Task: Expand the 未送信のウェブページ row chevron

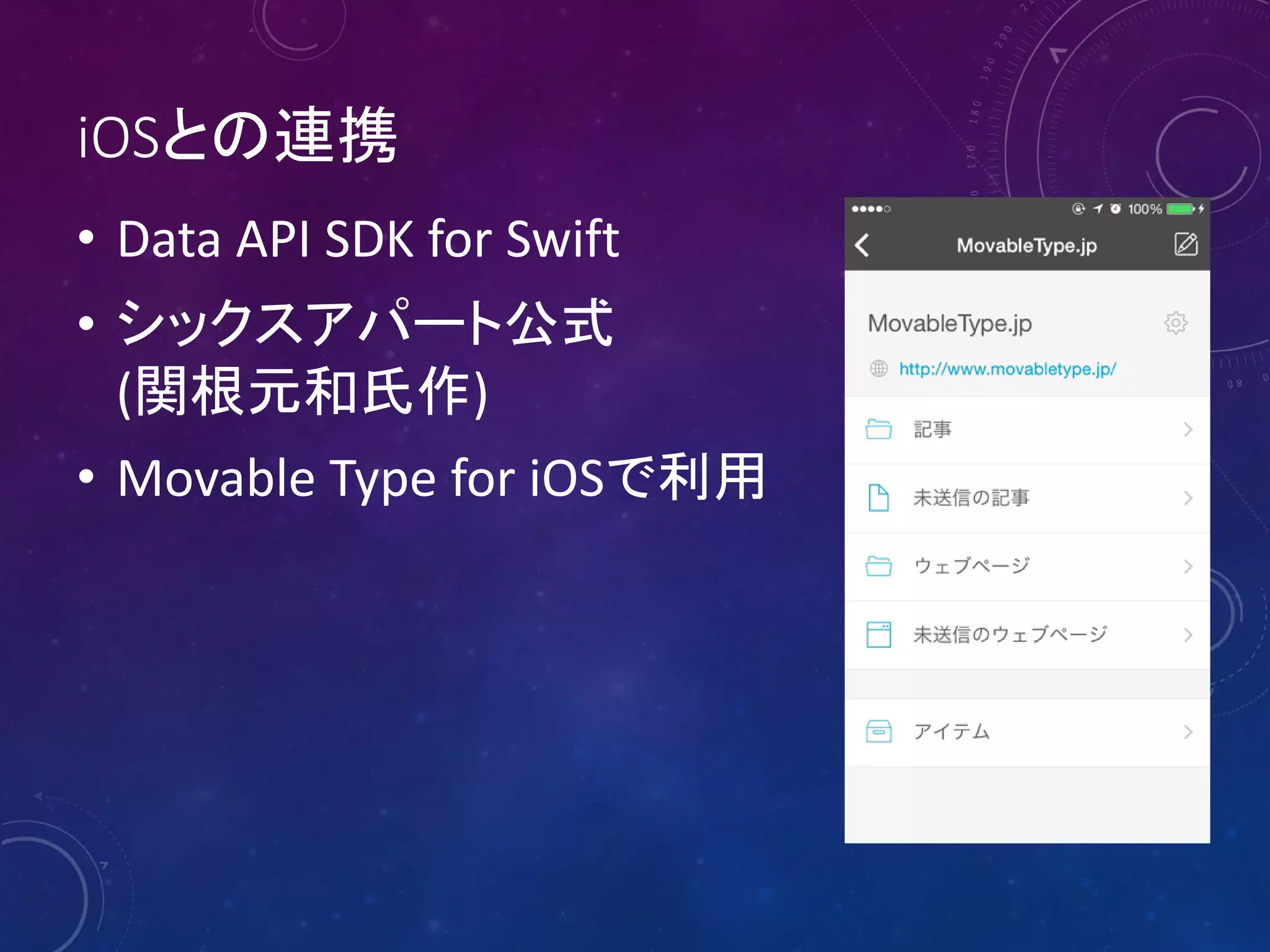Action: coord(1188,635)
